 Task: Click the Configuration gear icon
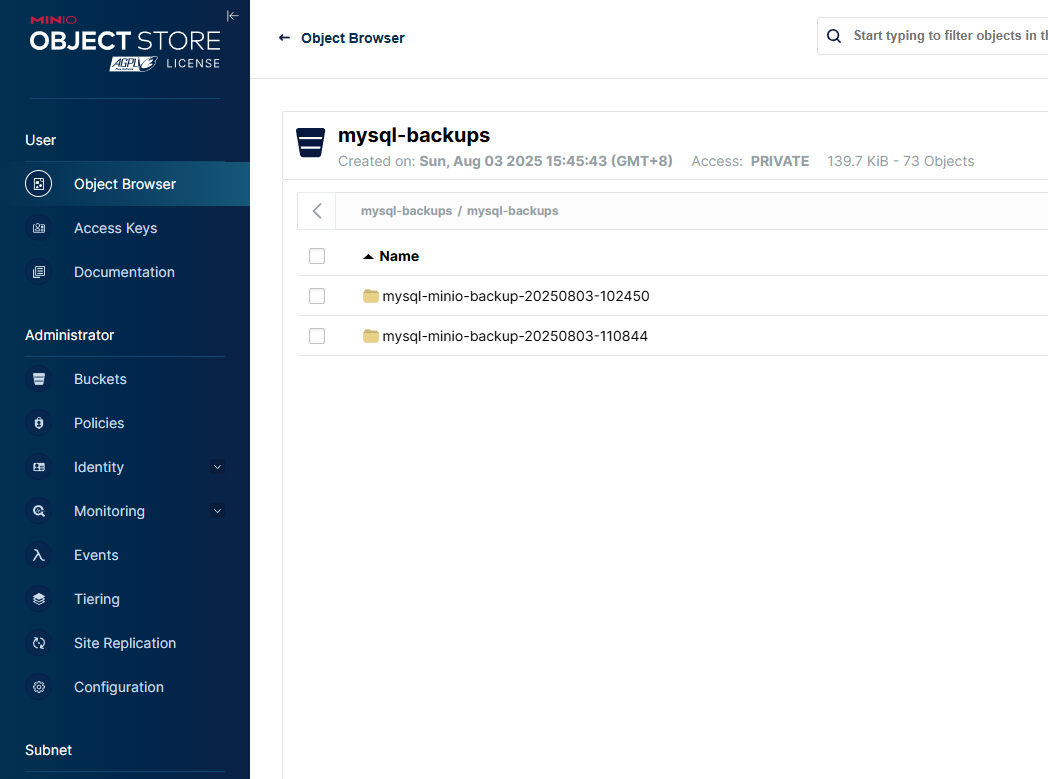pyautogui.click(x=39, y=687)
